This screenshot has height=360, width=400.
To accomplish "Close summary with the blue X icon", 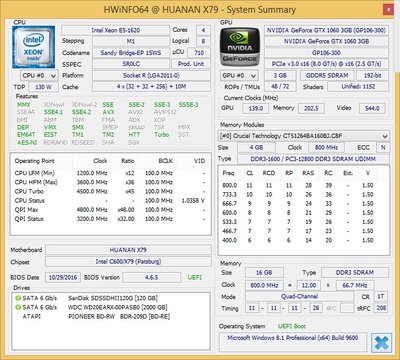I will 382,342.
